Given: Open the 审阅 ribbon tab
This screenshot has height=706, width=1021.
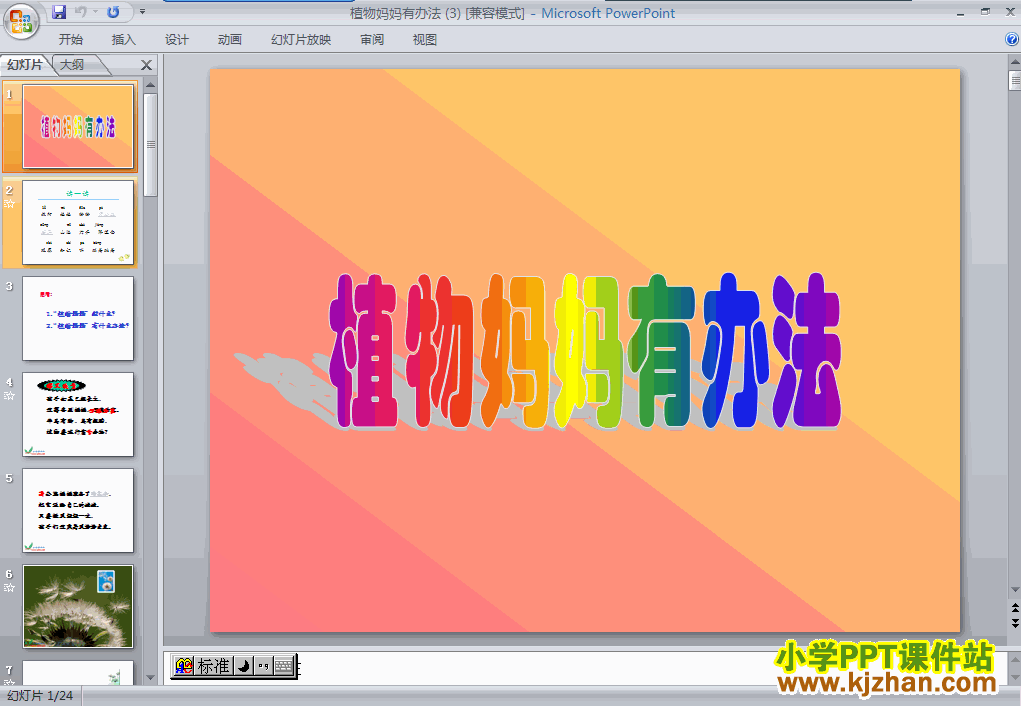Looking at the screenshot, I should click(x=372, y=40).
